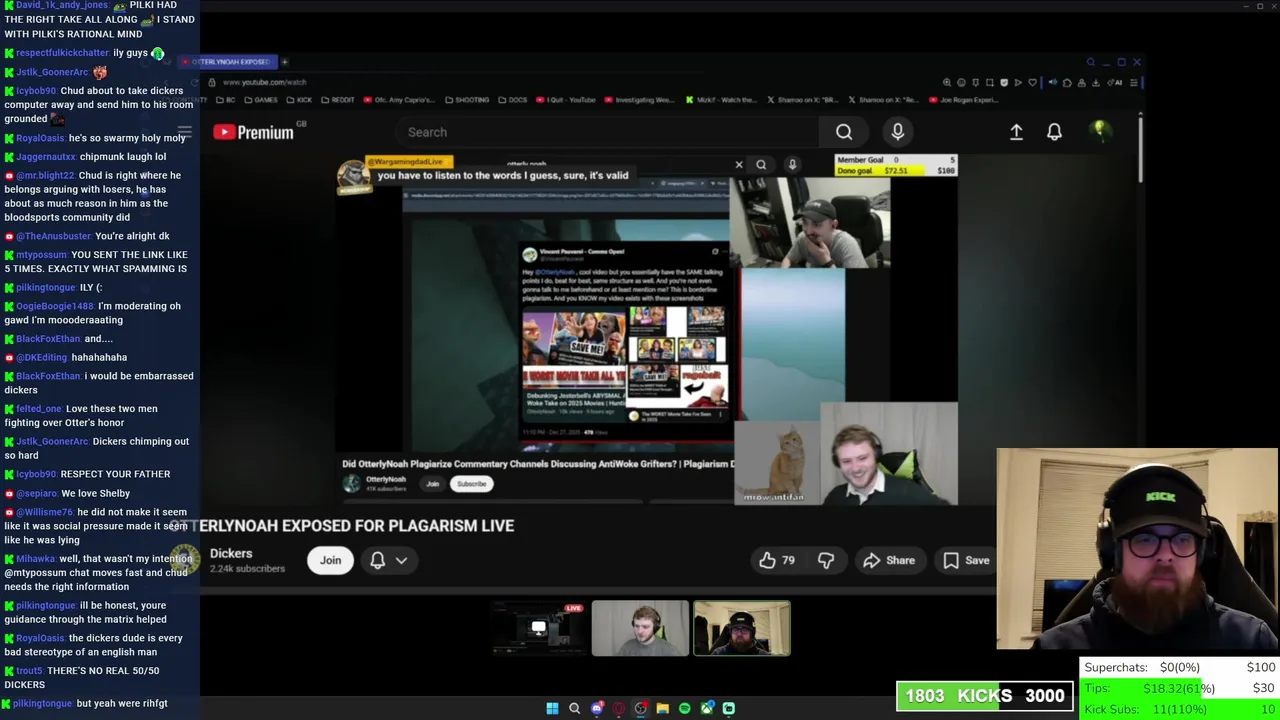Screen dimensions: 1280x720
Task: Save the video to a playlist
Action: [966, 560]
